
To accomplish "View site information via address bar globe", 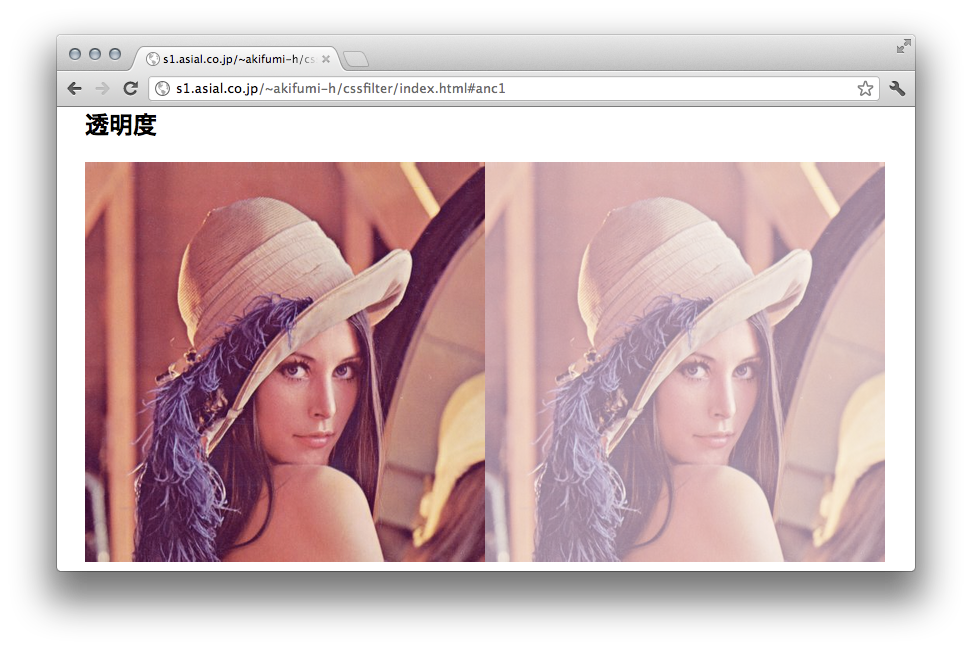I will (162, 89).
